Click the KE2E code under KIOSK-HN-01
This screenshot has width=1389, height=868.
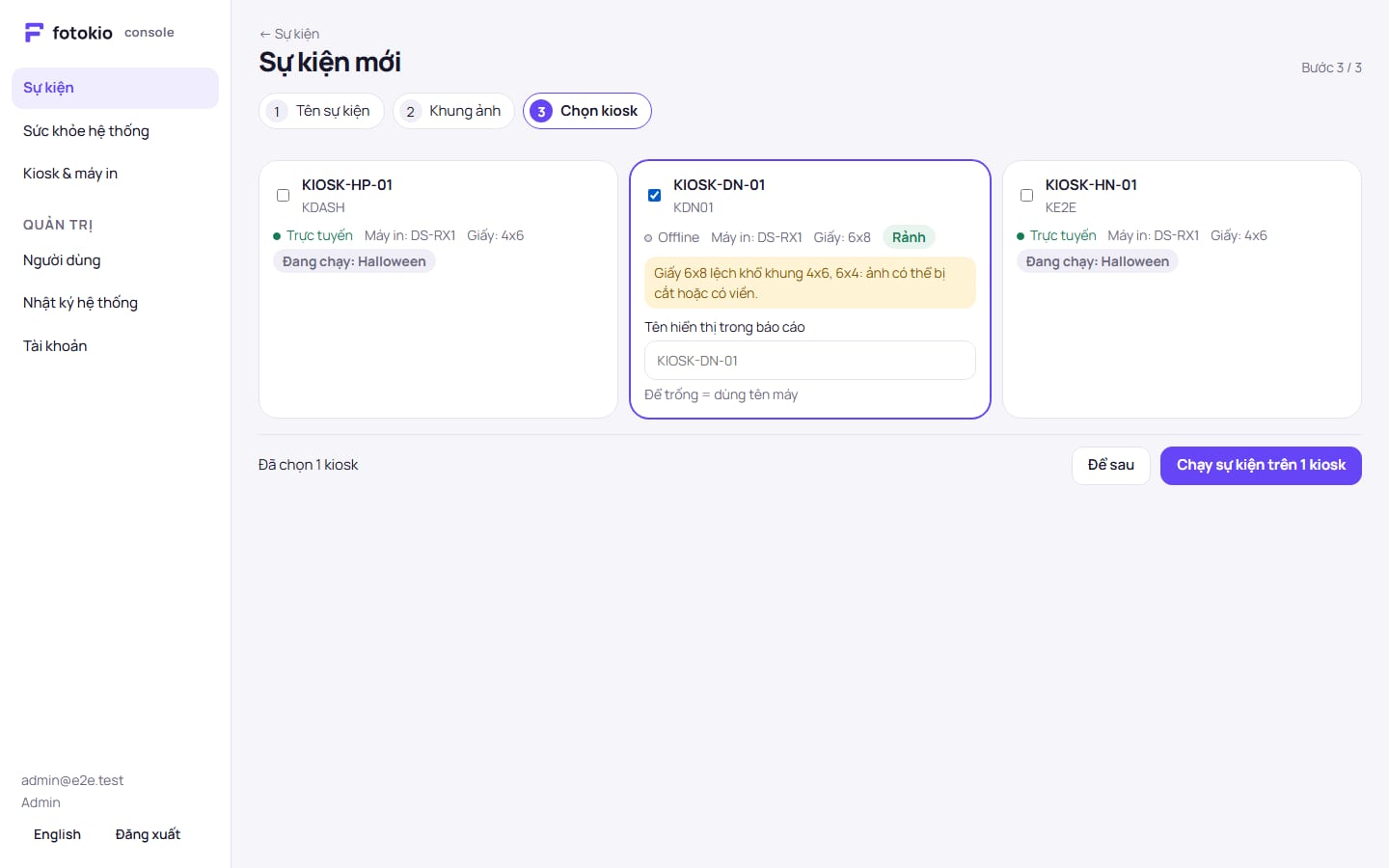[1061, 207]
